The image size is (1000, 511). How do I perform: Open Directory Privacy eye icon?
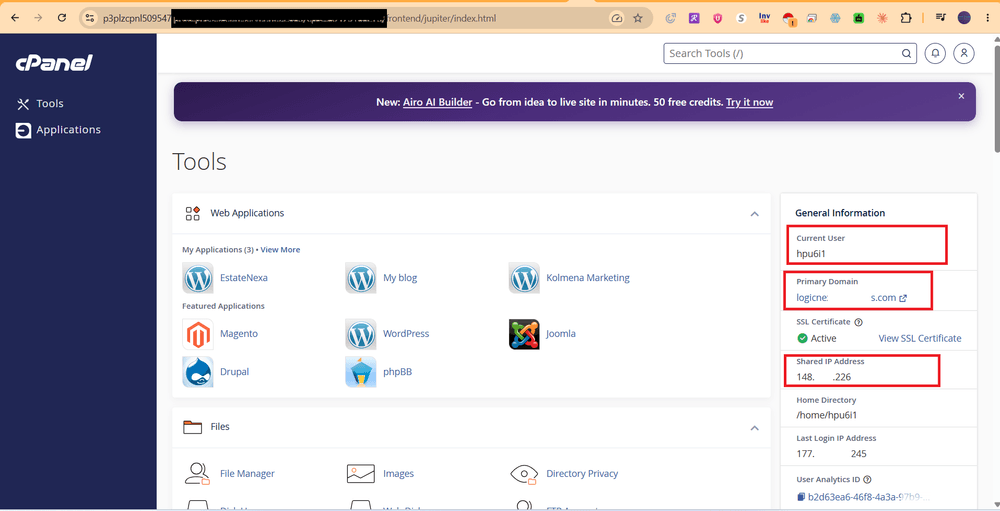tap(524, 473)
